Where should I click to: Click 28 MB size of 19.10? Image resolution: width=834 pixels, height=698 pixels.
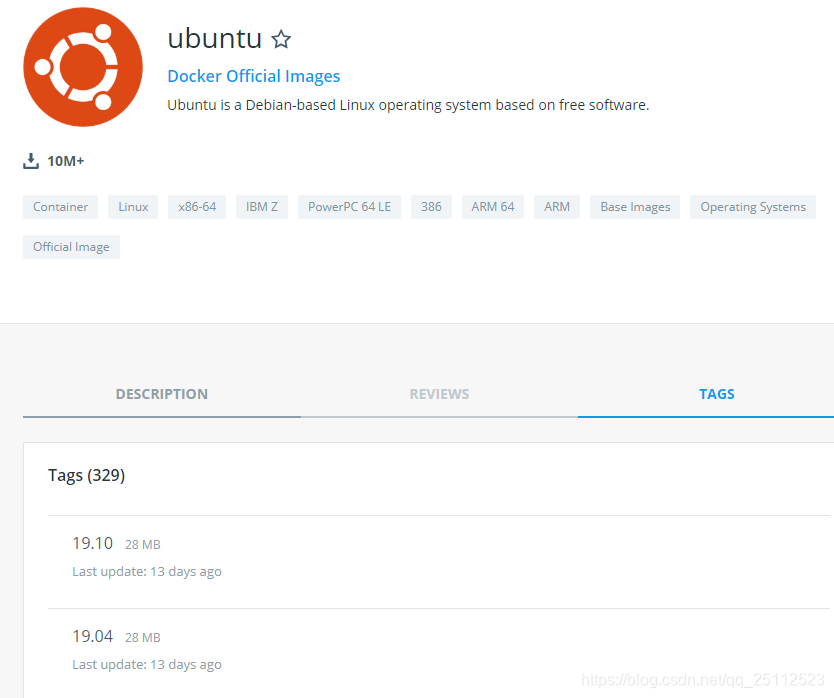coord(143,545)
